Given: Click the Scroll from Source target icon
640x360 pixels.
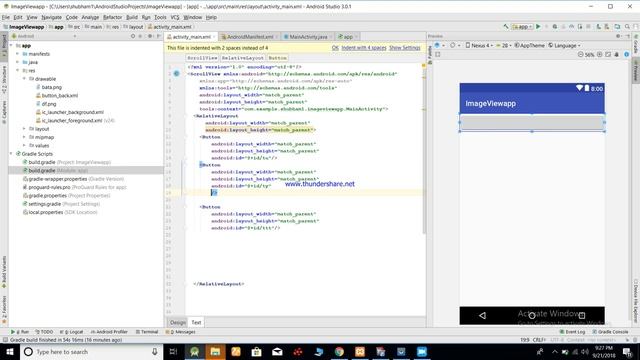Looking at the screenshot, I should pyautogui.click(x=133, y=36).
